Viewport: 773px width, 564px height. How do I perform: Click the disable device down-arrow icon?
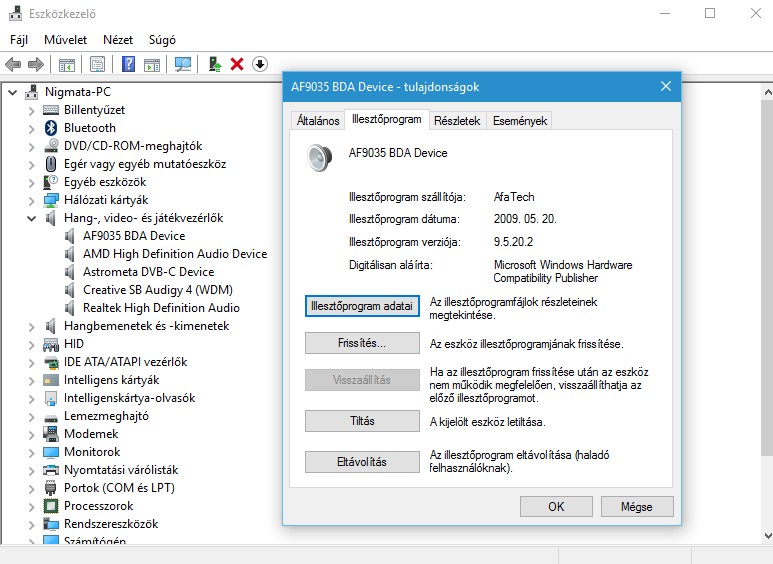260,64
